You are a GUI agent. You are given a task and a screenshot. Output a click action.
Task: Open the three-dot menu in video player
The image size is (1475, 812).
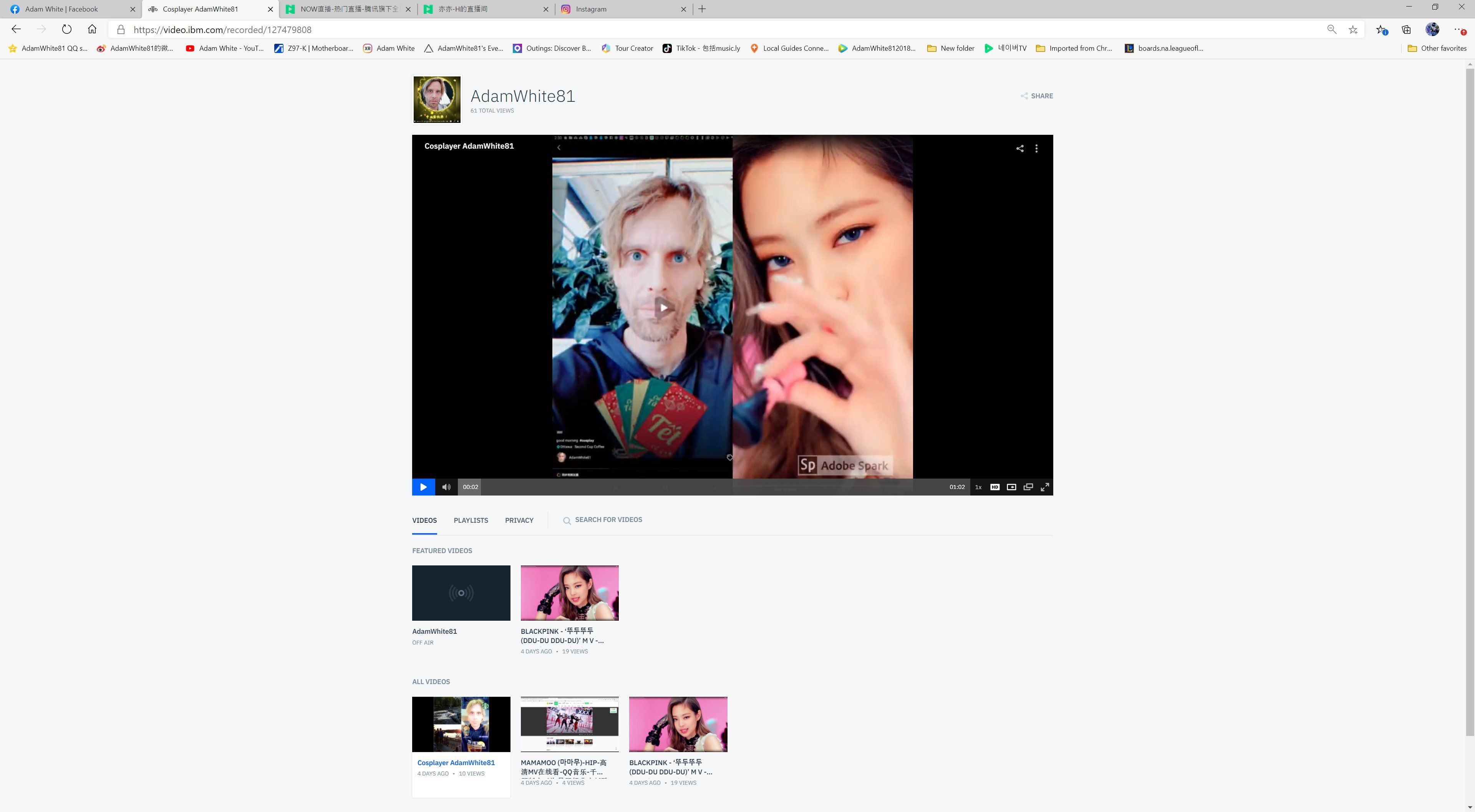[1036, 149]
